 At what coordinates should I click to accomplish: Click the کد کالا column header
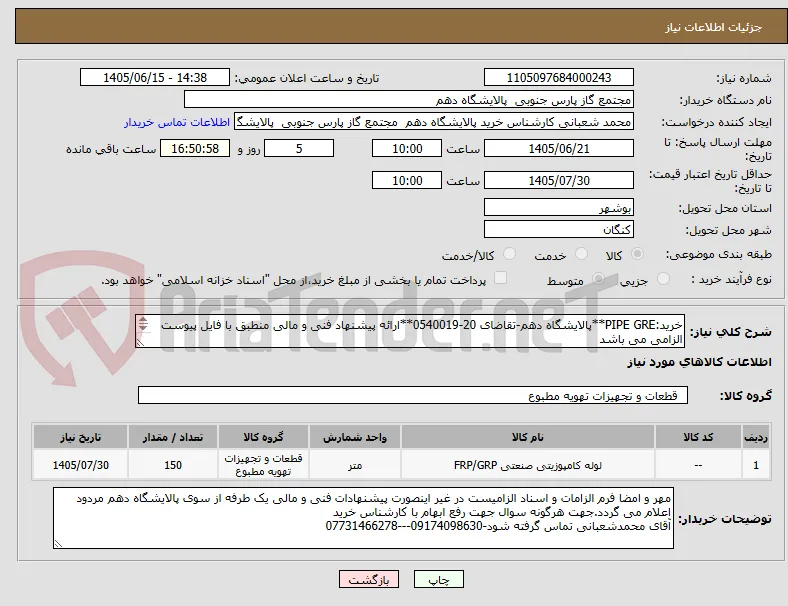pos(698,437)
